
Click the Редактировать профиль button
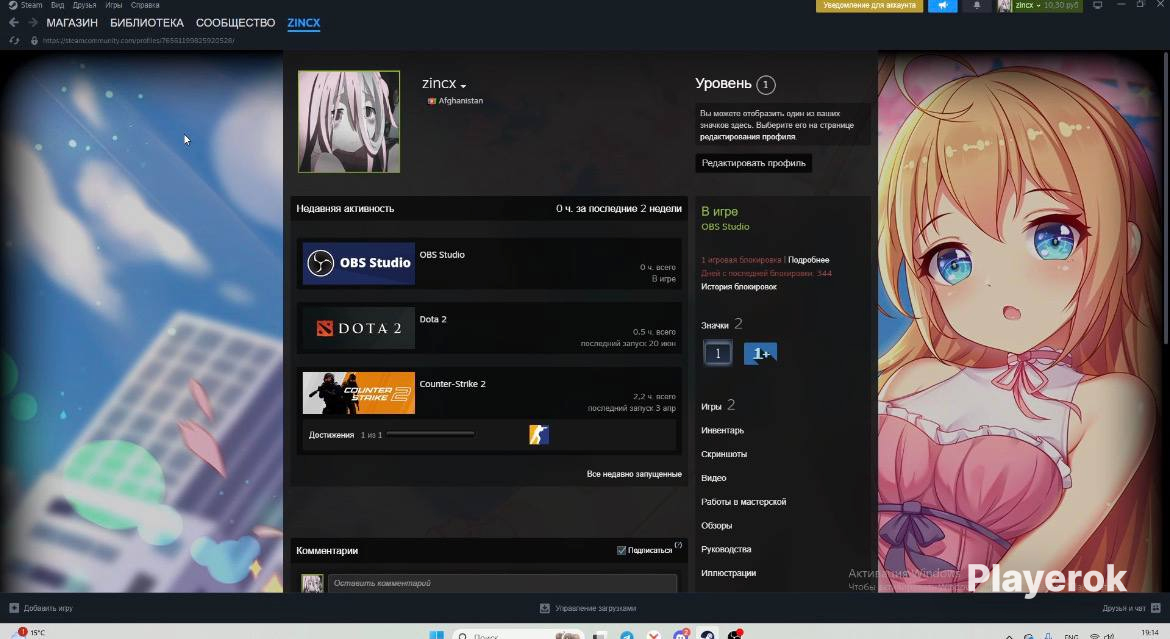click(x=754, y=163)
